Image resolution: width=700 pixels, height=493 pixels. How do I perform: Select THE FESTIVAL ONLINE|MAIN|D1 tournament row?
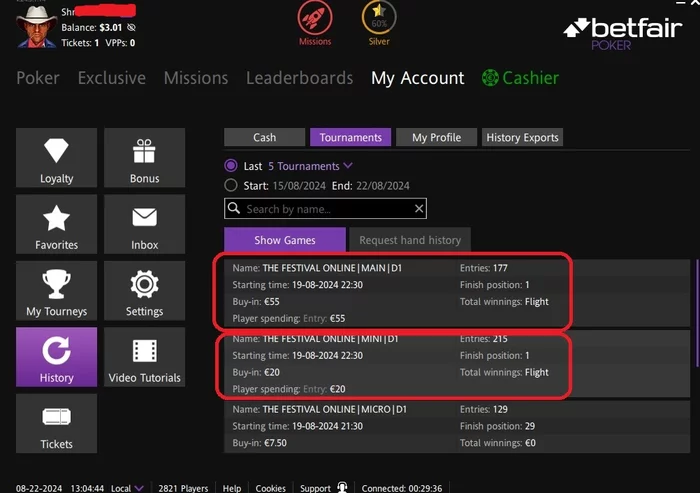coord(457,293)
